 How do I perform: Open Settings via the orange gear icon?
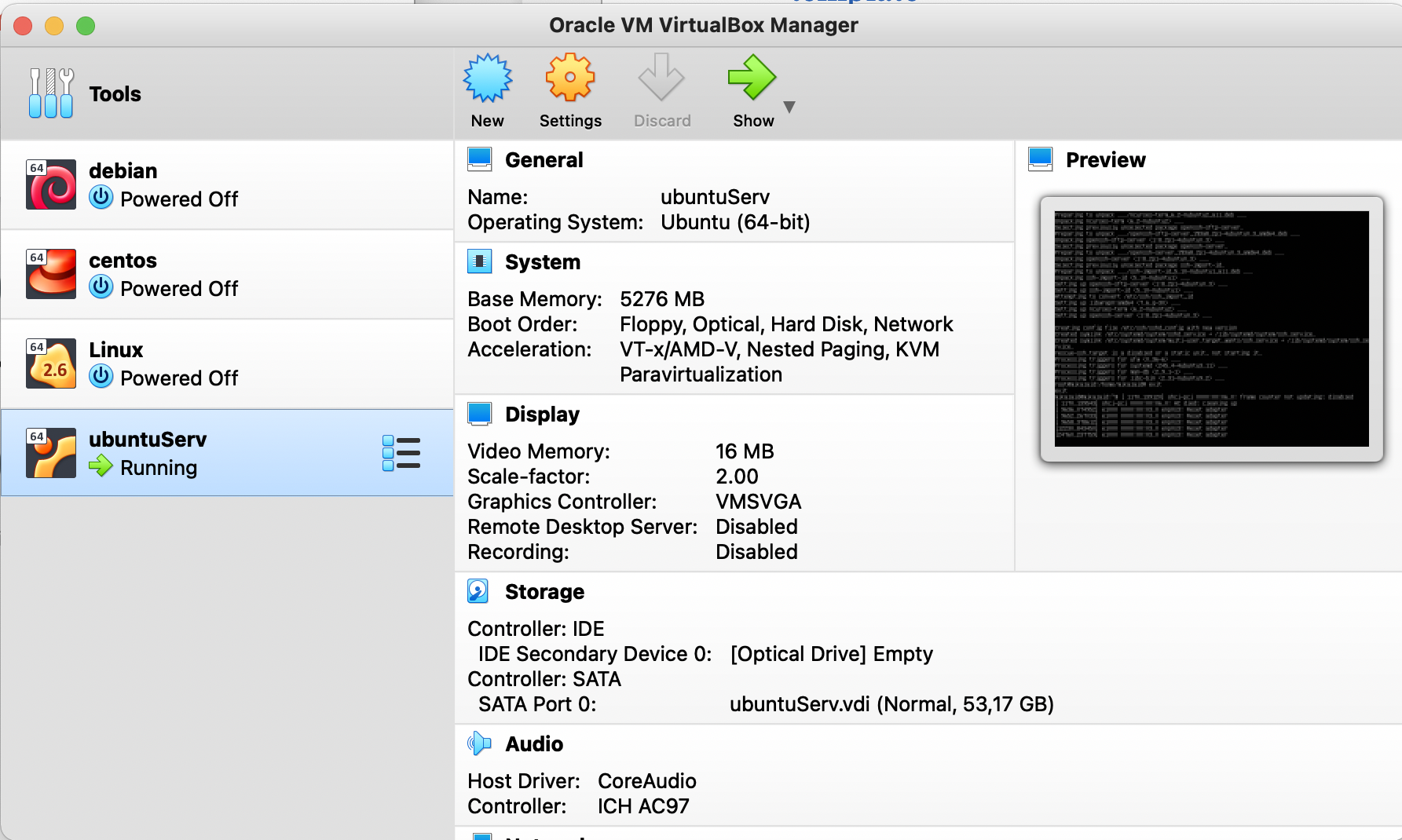tap(570, 78)
